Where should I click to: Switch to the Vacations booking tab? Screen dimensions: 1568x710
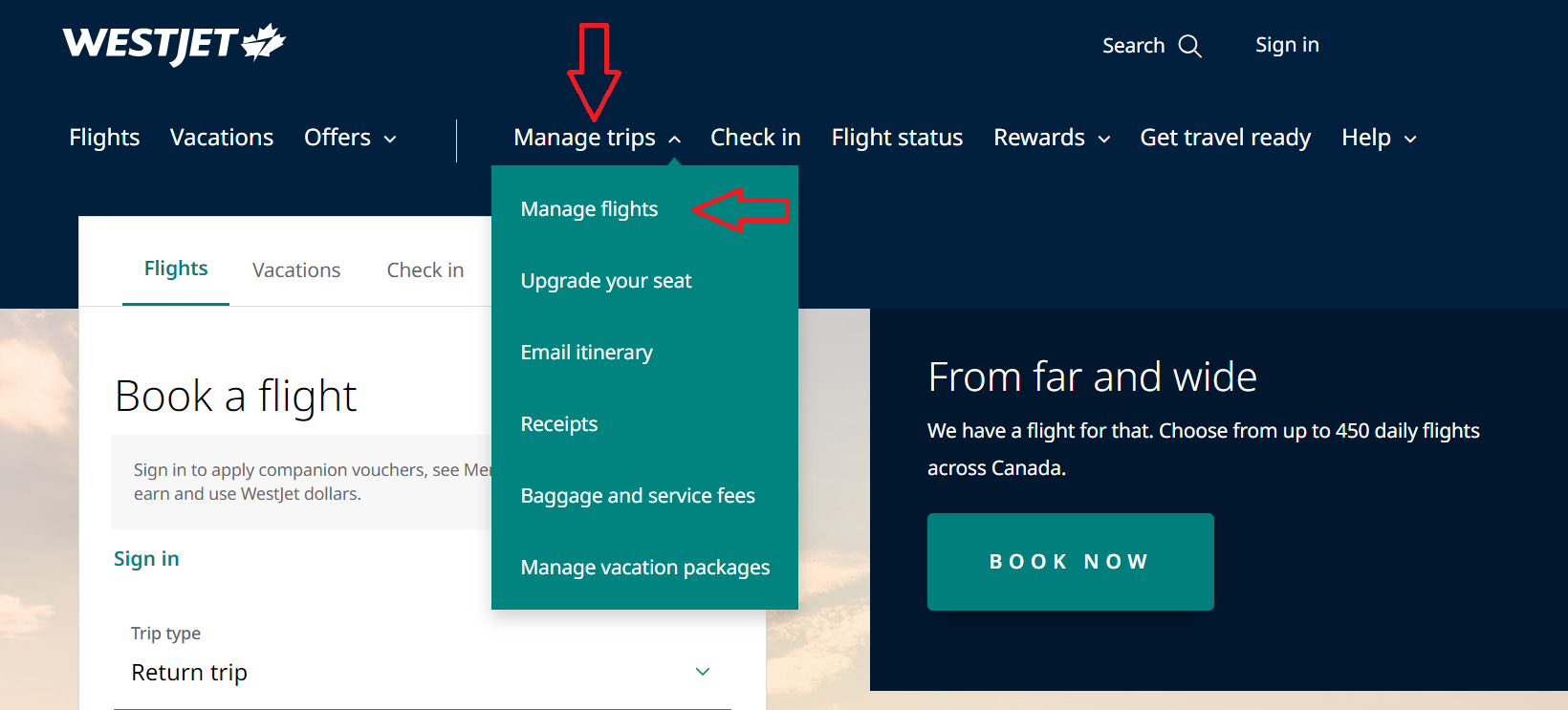point(296,270)
